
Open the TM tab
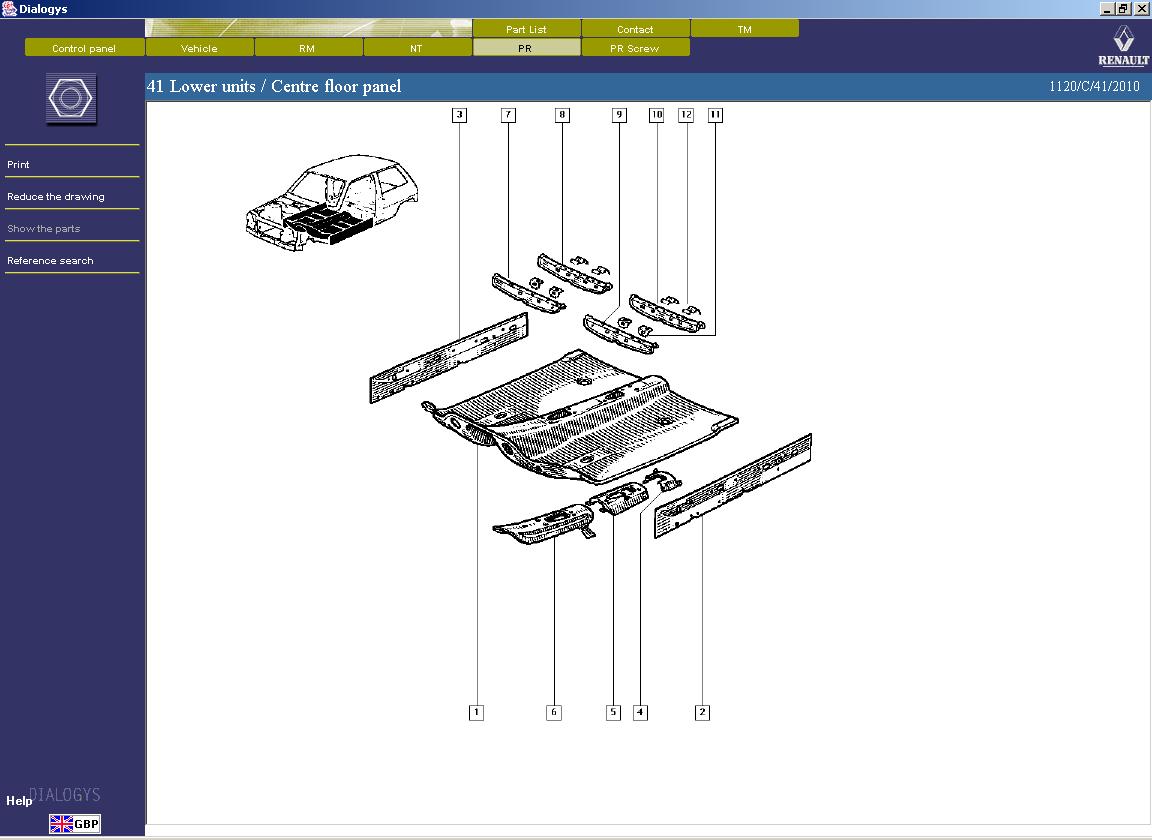[x=745, y=29]
